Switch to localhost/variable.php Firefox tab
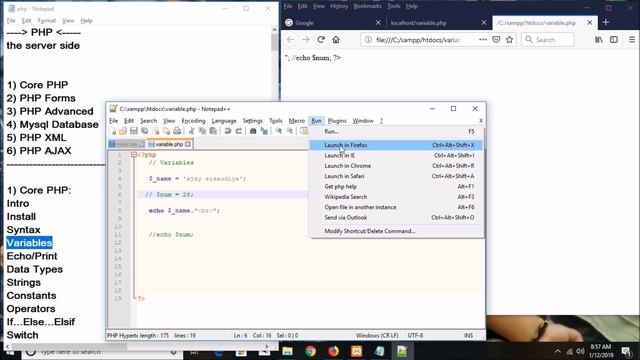Image resolution: width=640 pixels, height=360 pixels. point(438,23)
